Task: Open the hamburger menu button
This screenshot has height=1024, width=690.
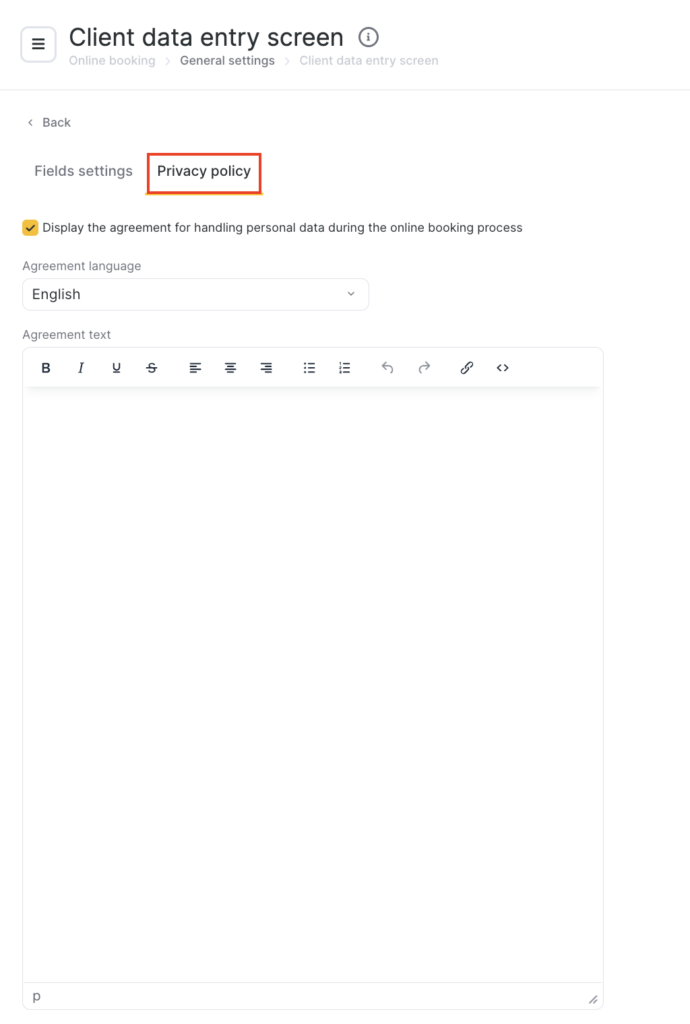Action: 38,44
